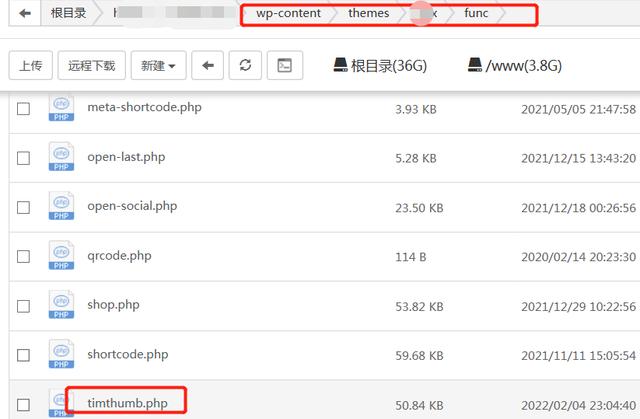The height and width of the screenshot is (419, 640).
Task: Navigate to wp-content breadcrumb folder
Action: point(288,13)
